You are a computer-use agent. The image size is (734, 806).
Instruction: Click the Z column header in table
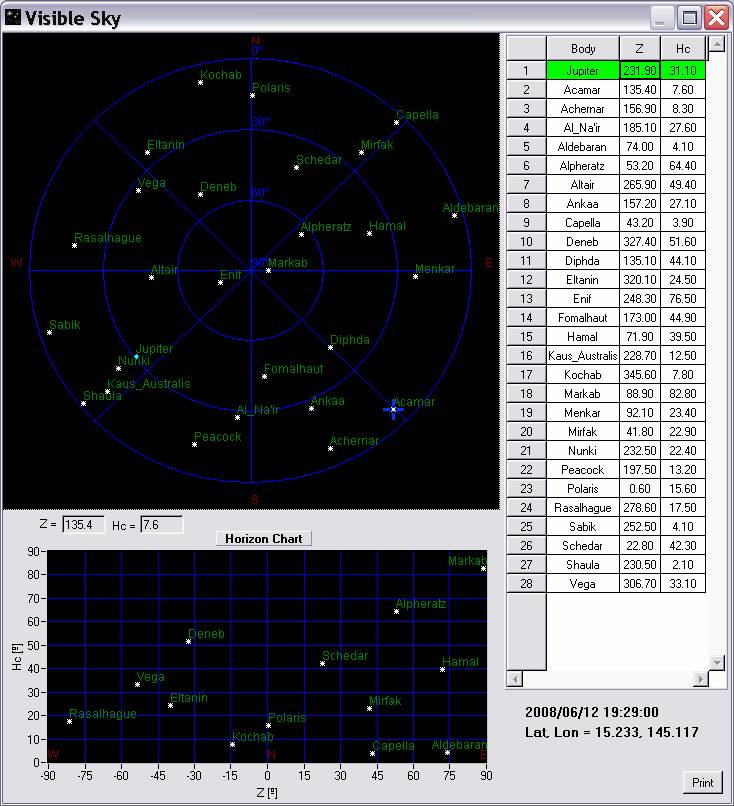(639, 48)
